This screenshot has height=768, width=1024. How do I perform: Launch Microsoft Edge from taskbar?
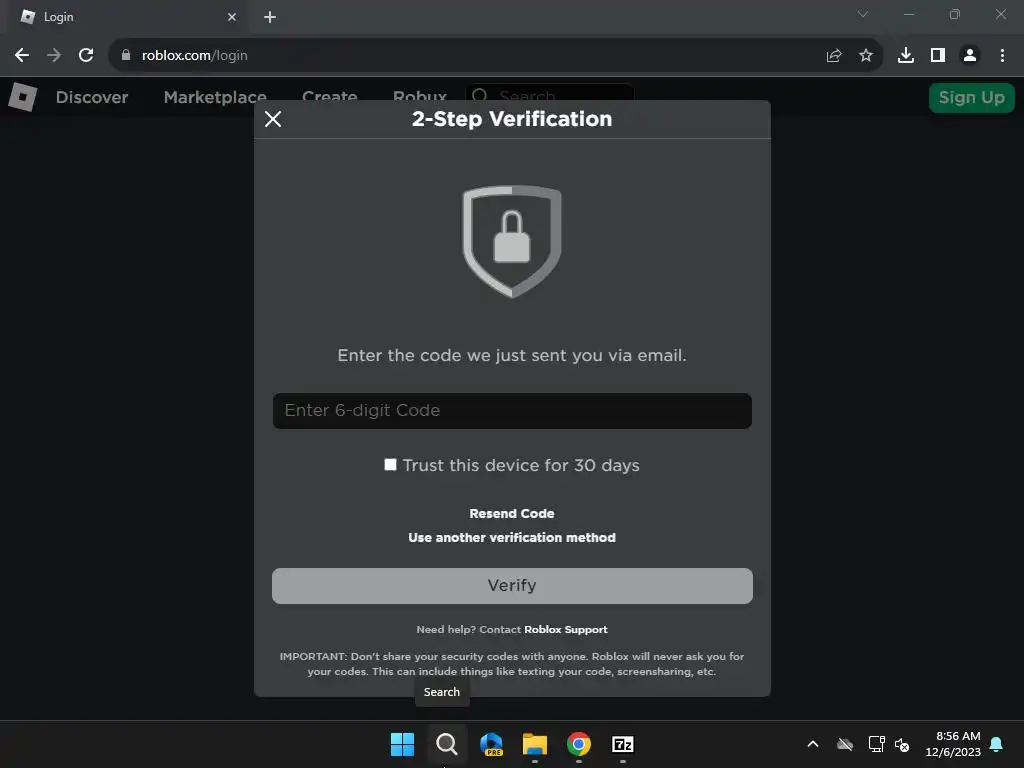point(491,744)
